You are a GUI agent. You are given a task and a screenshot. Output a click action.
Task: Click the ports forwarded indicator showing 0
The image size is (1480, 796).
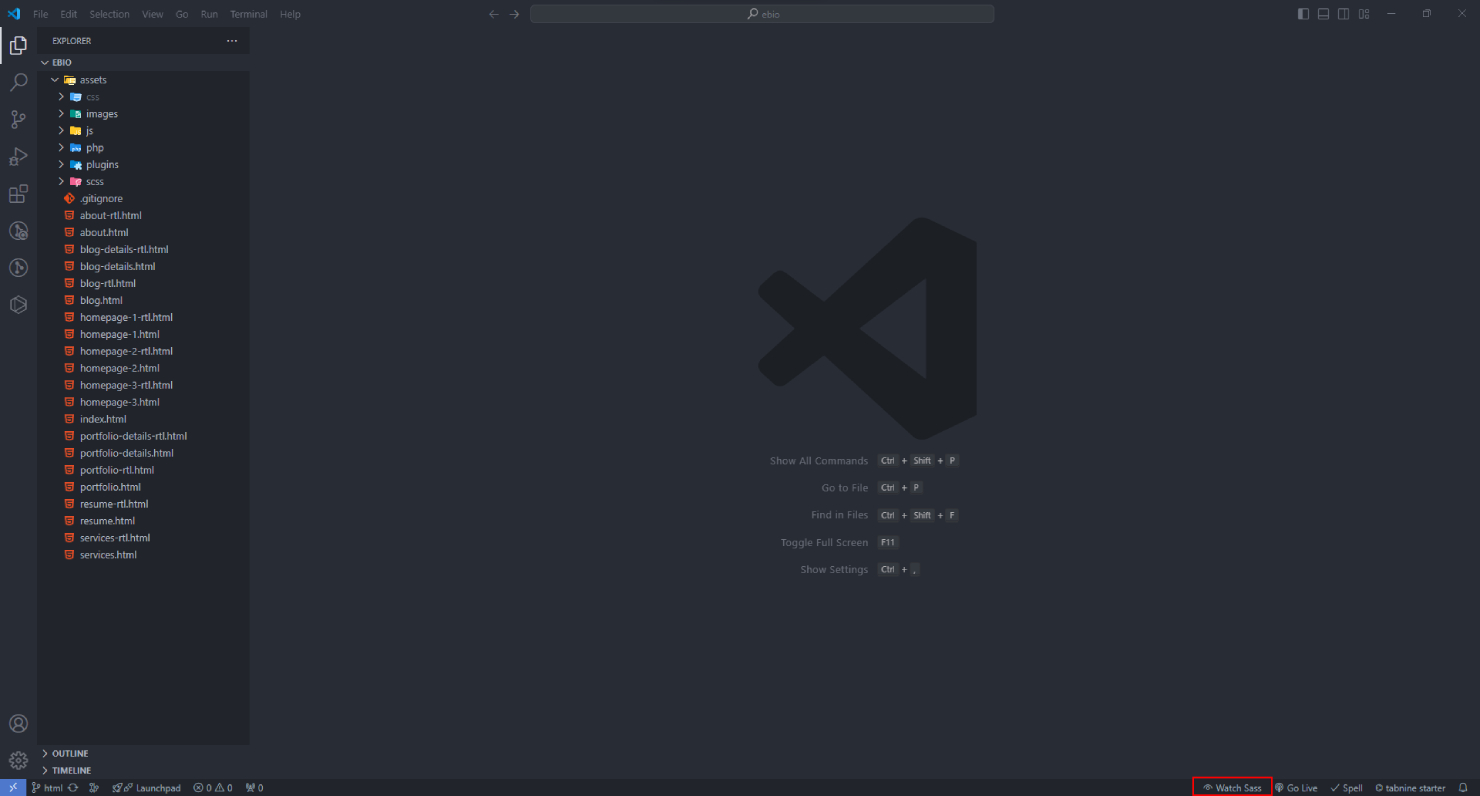coord(254,788)
